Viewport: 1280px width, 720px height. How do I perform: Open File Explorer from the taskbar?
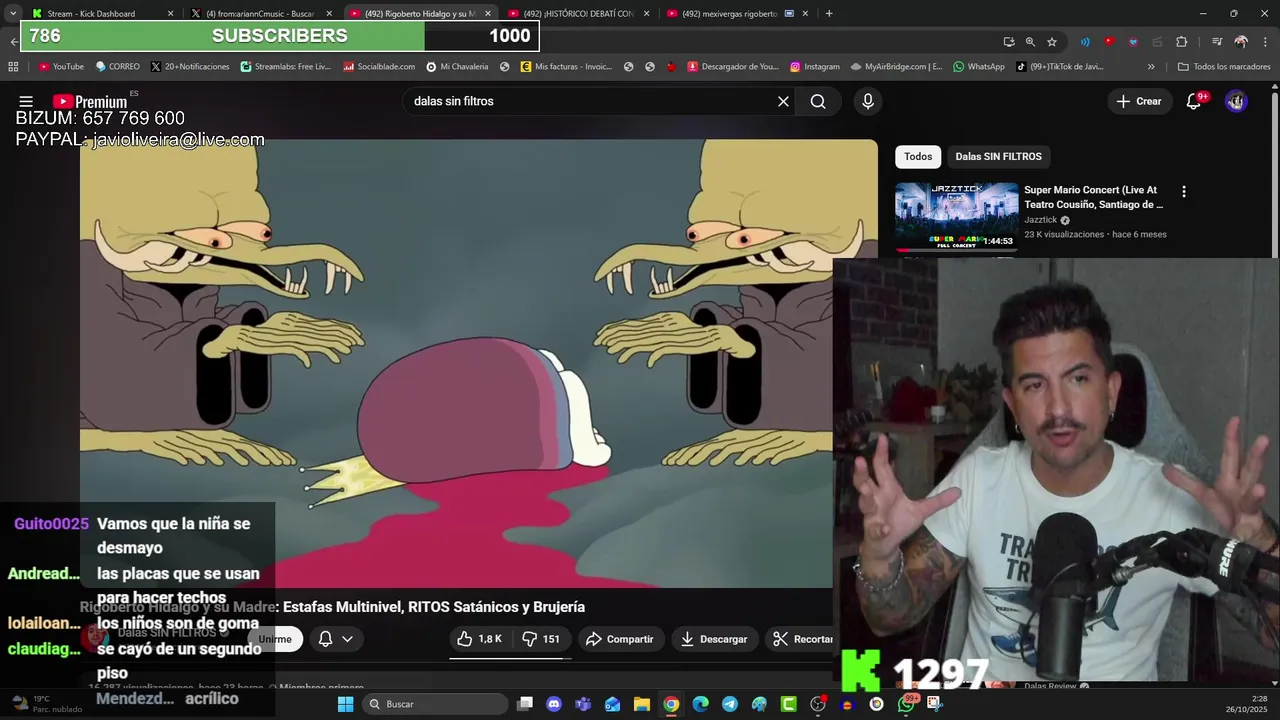[x=642, y=704]
